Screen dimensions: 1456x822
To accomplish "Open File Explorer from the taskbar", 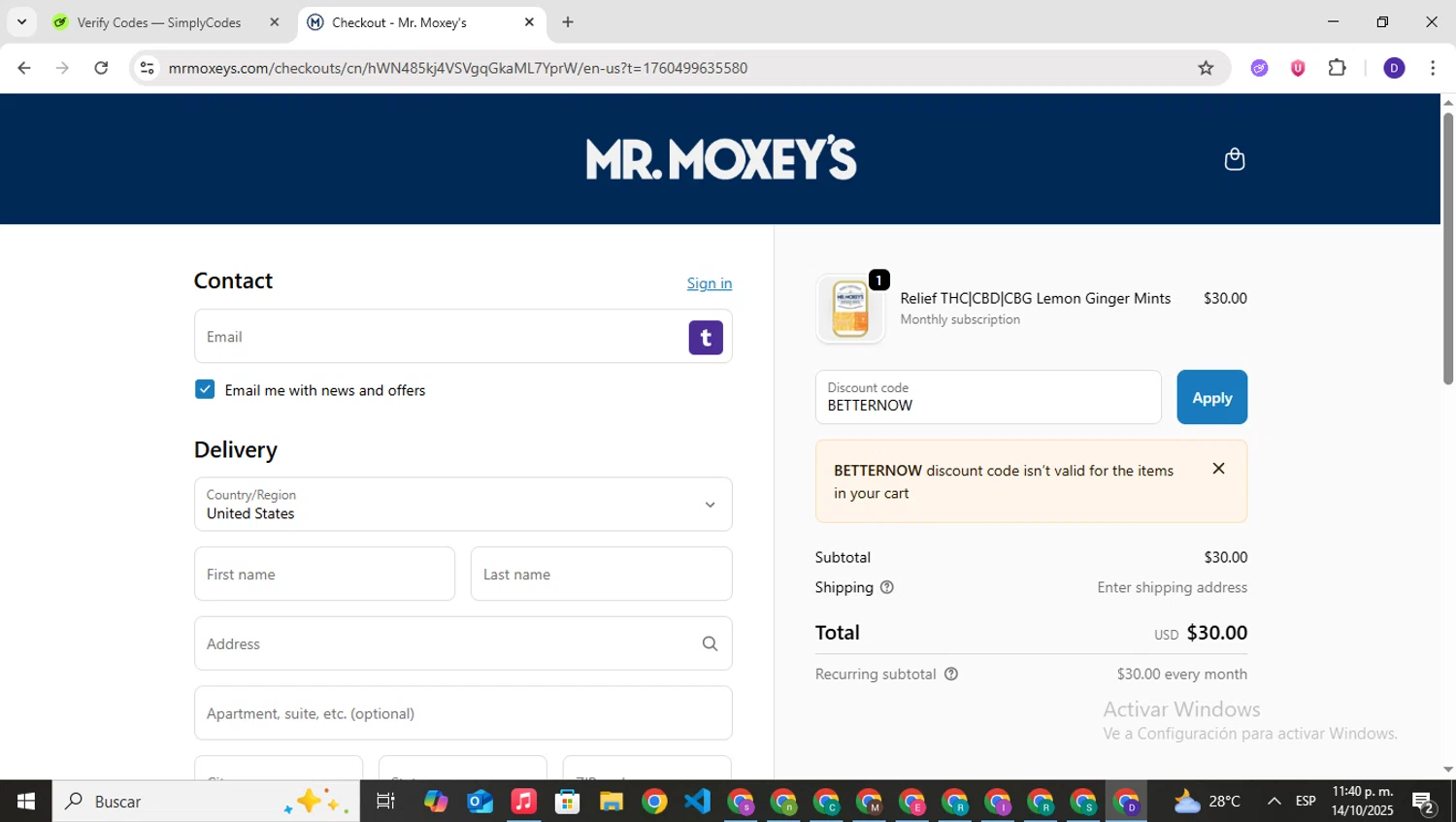I will (611, 801).
